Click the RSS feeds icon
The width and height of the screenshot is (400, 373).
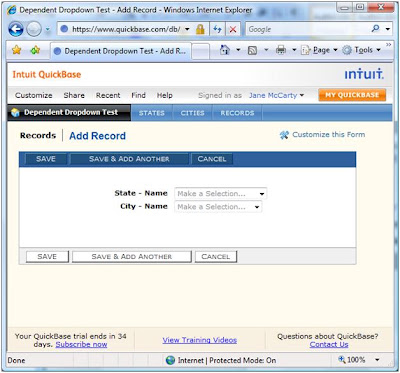pos(253,51)
